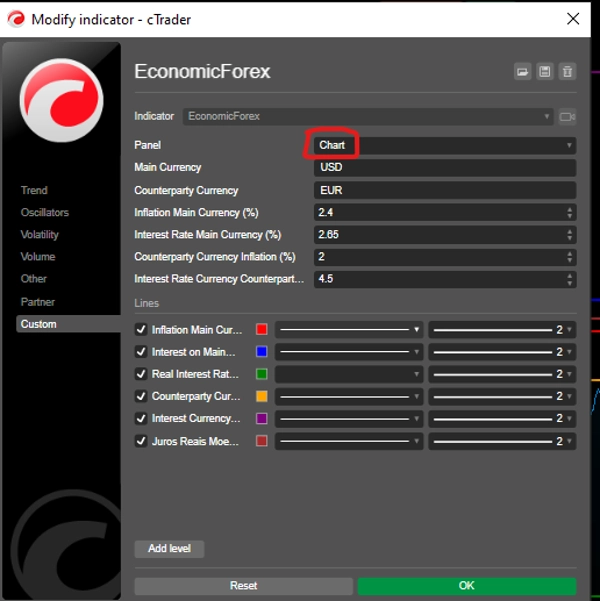Click the delete trash can icon
Image resolution: width=600 pixels, height=601 pixels.
click(x=567, y=71)
